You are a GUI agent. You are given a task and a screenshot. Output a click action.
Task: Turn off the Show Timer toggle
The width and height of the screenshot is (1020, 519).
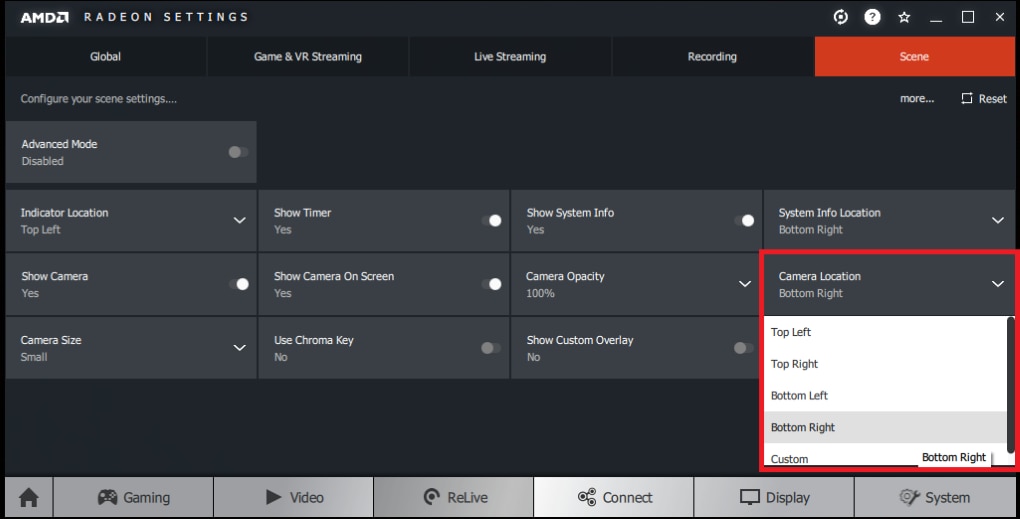[x=491, y=220]
